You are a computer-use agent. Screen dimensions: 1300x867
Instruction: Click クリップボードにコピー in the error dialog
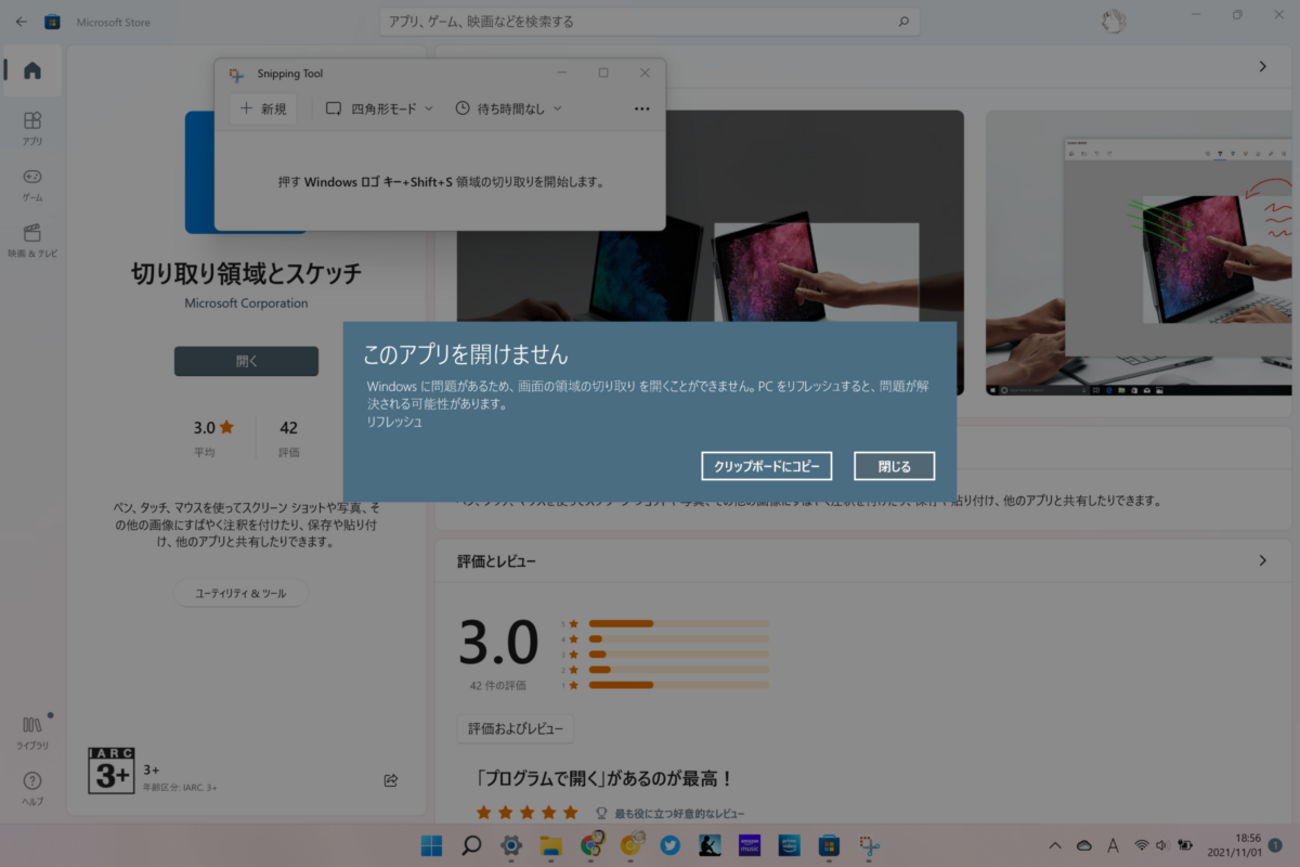[x=766, y=466]
